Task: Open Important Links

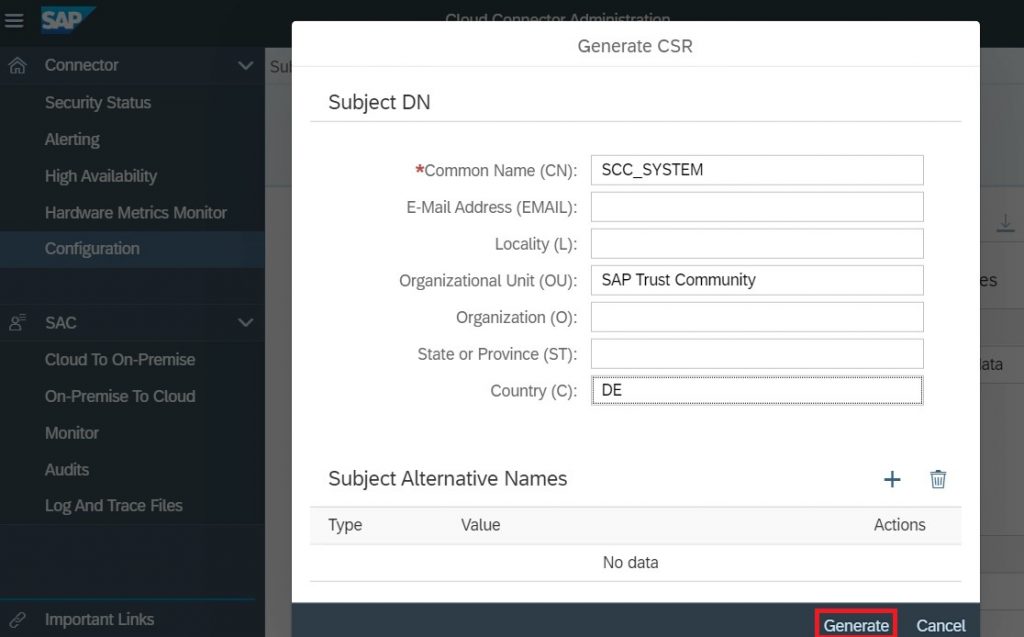Action: (99, 619)
